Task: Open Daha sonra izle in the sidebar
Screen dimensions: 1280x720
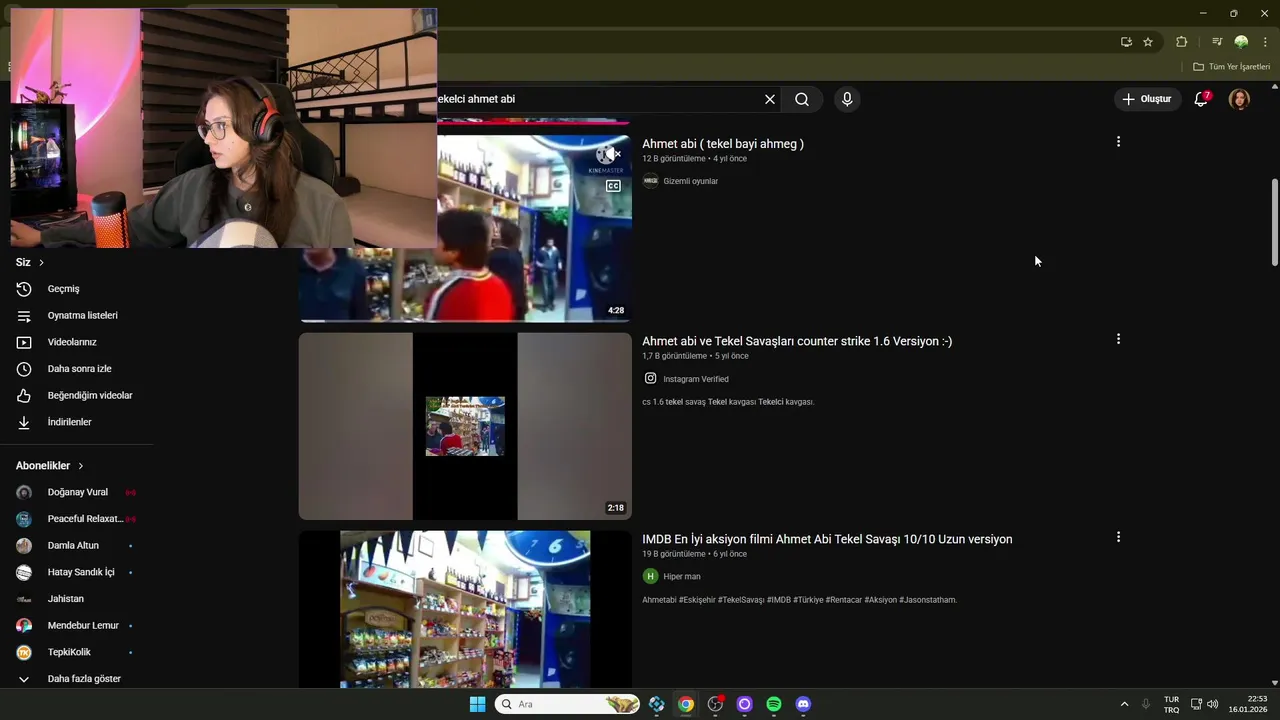Action: tap(77, 369)
